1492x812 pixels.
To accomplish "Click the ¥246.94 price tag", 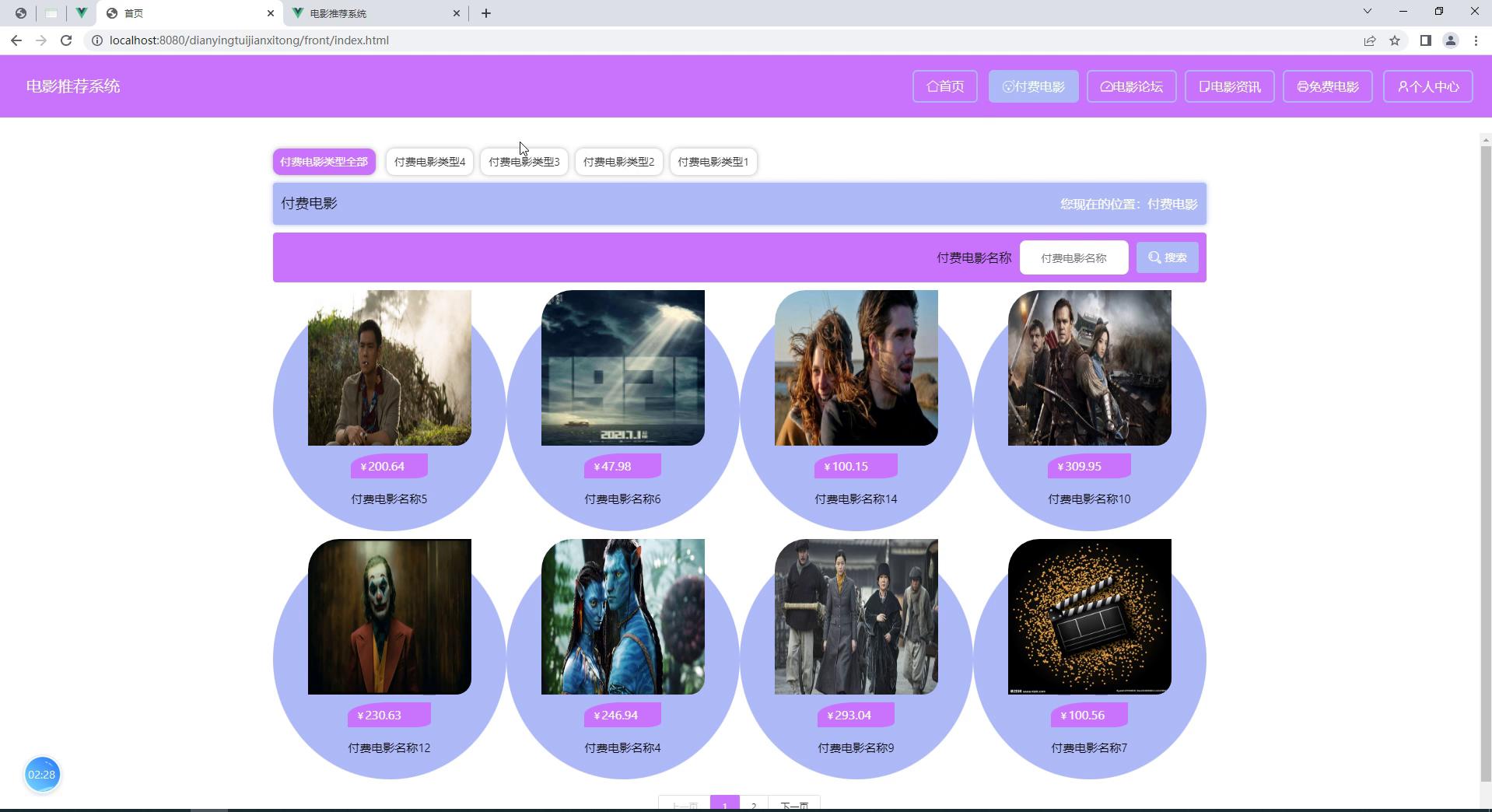I will [622, 715].
